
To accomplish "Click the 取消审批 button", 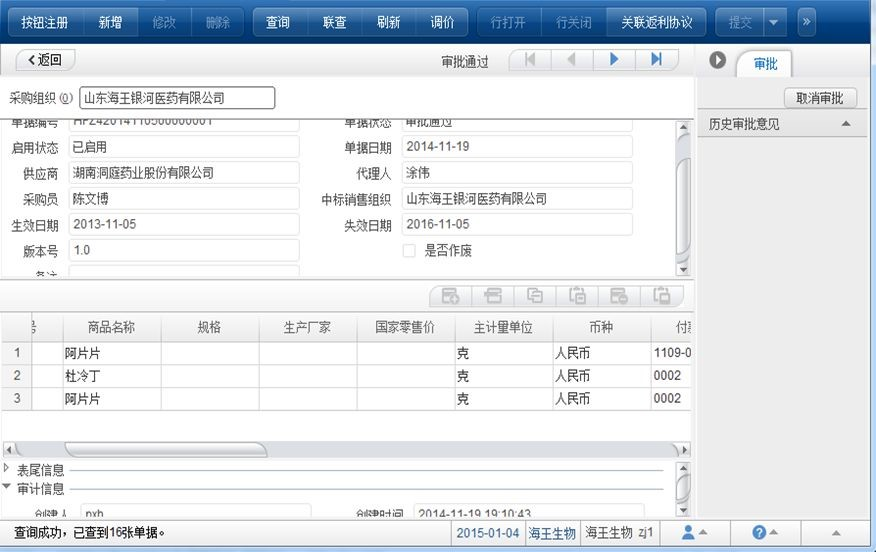I will coord(820,98).
